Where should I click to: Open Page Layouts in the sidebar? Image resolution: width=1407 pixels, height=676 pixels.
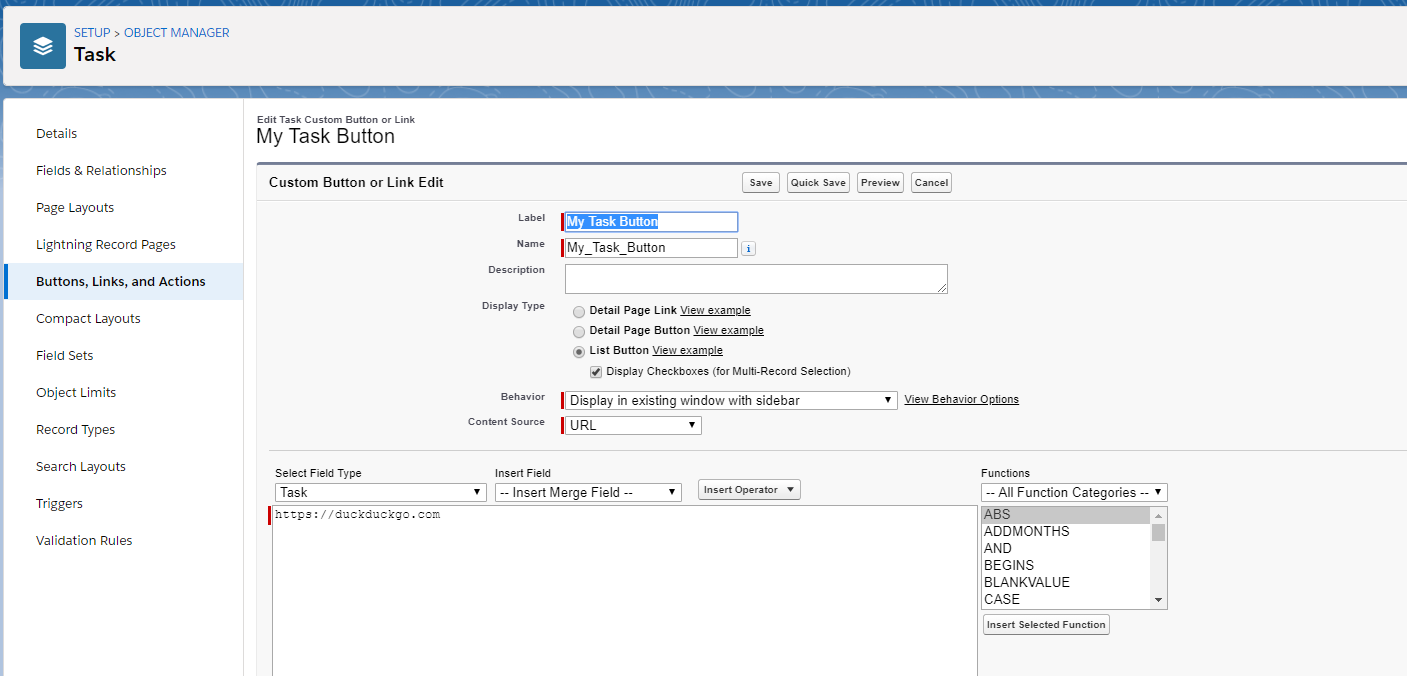[x=75, y=208]
